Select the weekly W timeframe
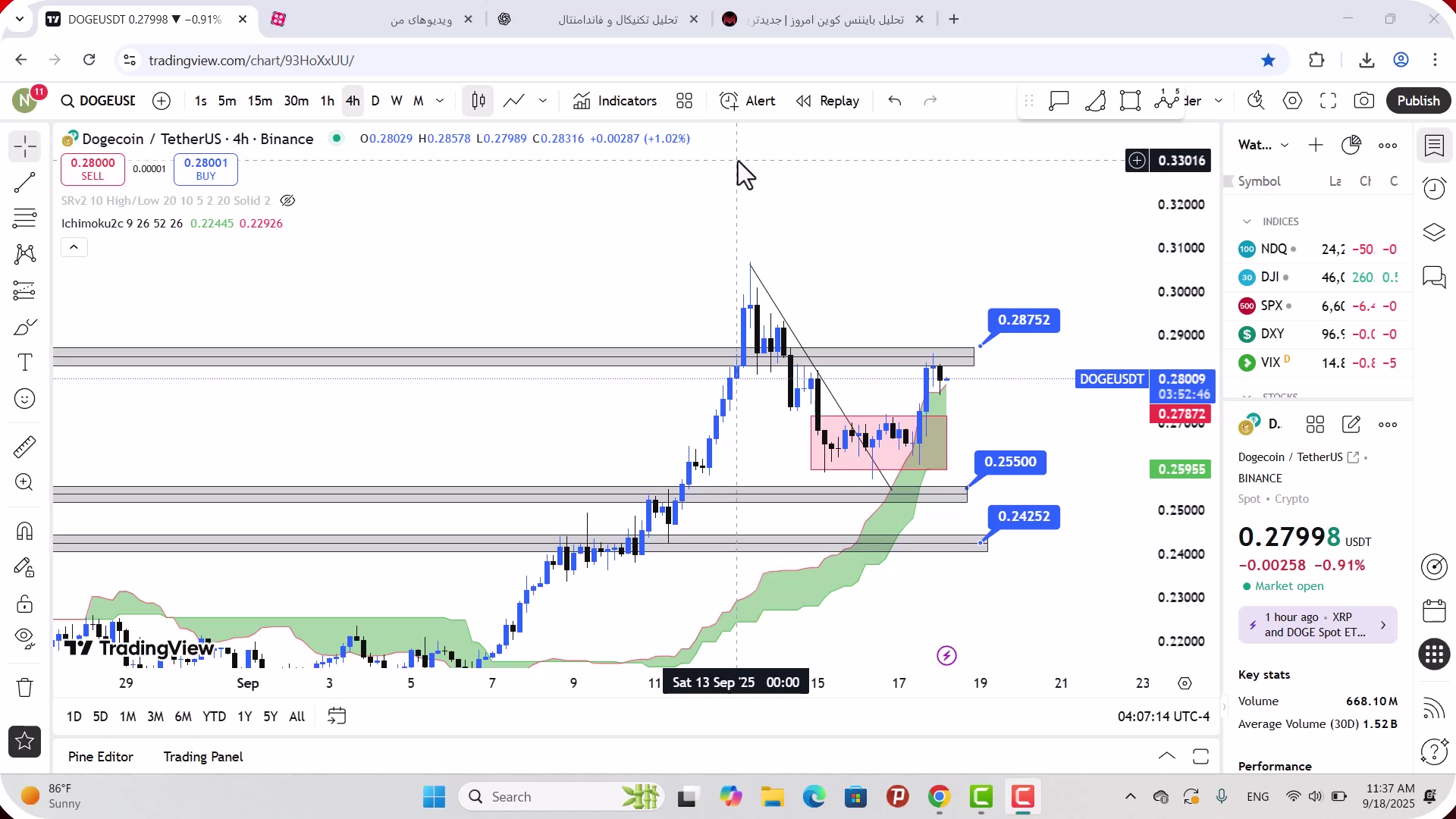The image size is (1456, 819). [x=397, y=101]
